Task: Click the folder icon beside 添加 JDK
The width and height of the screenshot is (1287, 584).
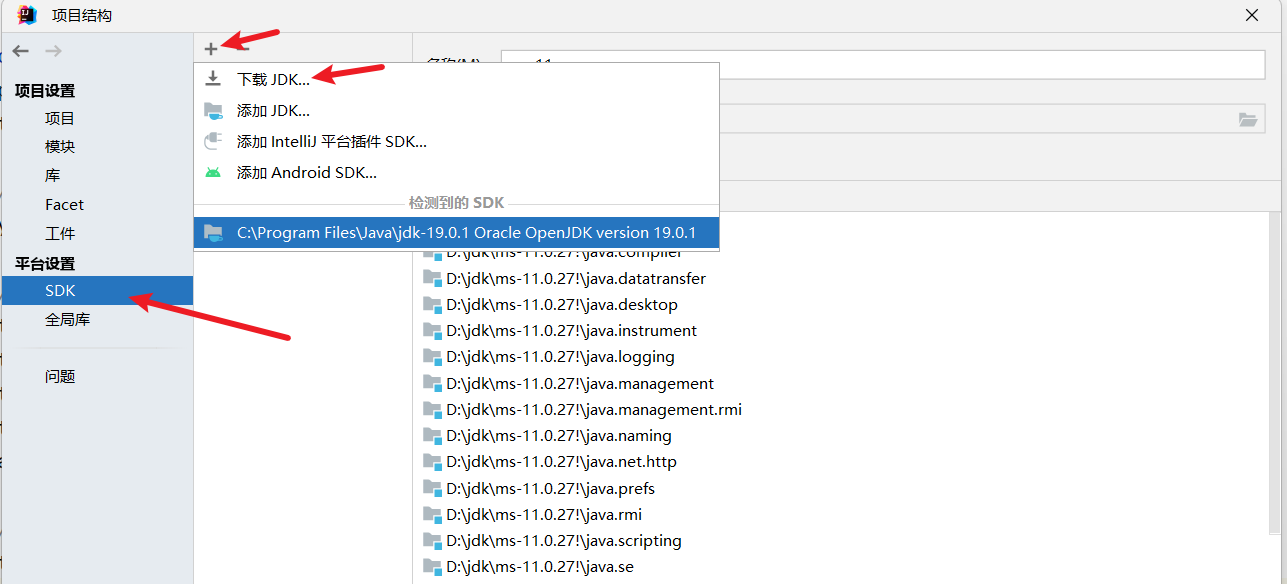Action: [x=213, y=110]
